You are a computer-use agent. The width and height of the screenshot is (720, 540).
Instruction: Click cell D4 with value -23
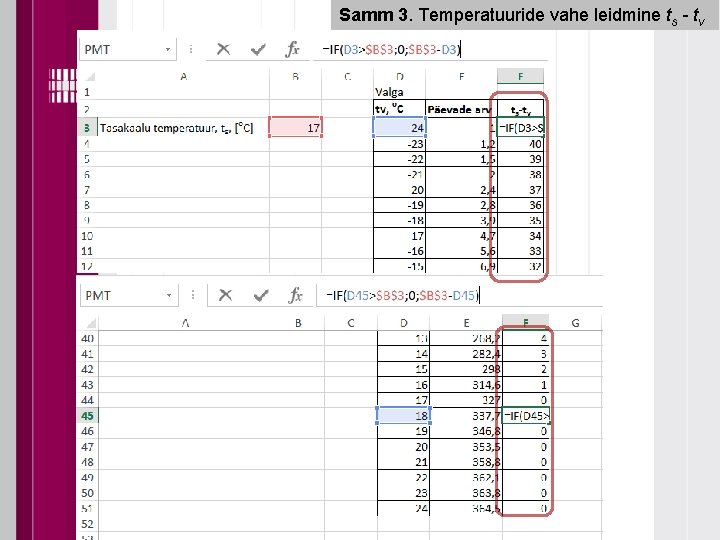pyautogui.click(x=399, y=144)
